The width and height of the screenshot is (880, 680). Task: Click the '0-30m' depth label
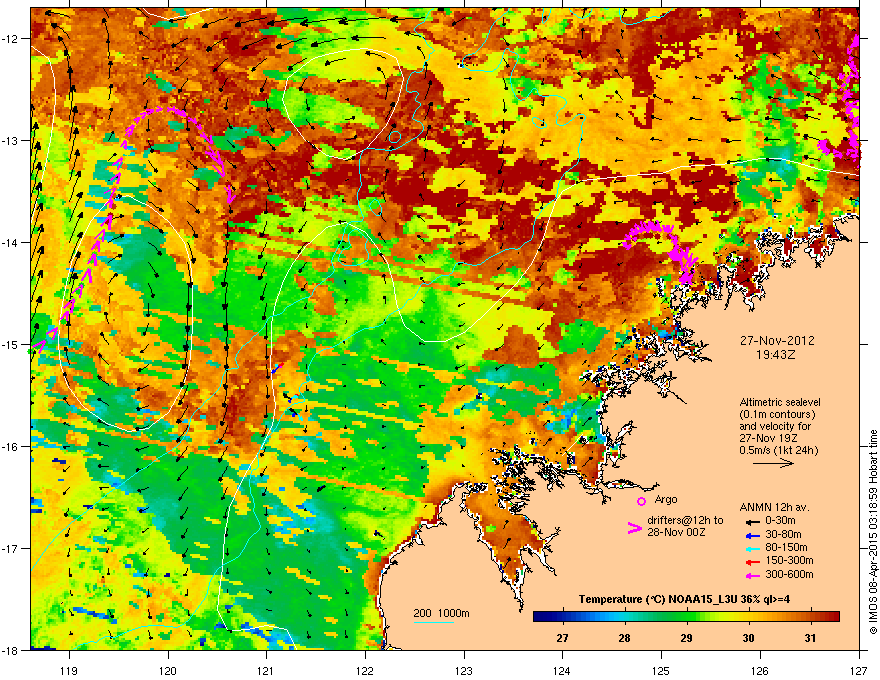(780, 521)
